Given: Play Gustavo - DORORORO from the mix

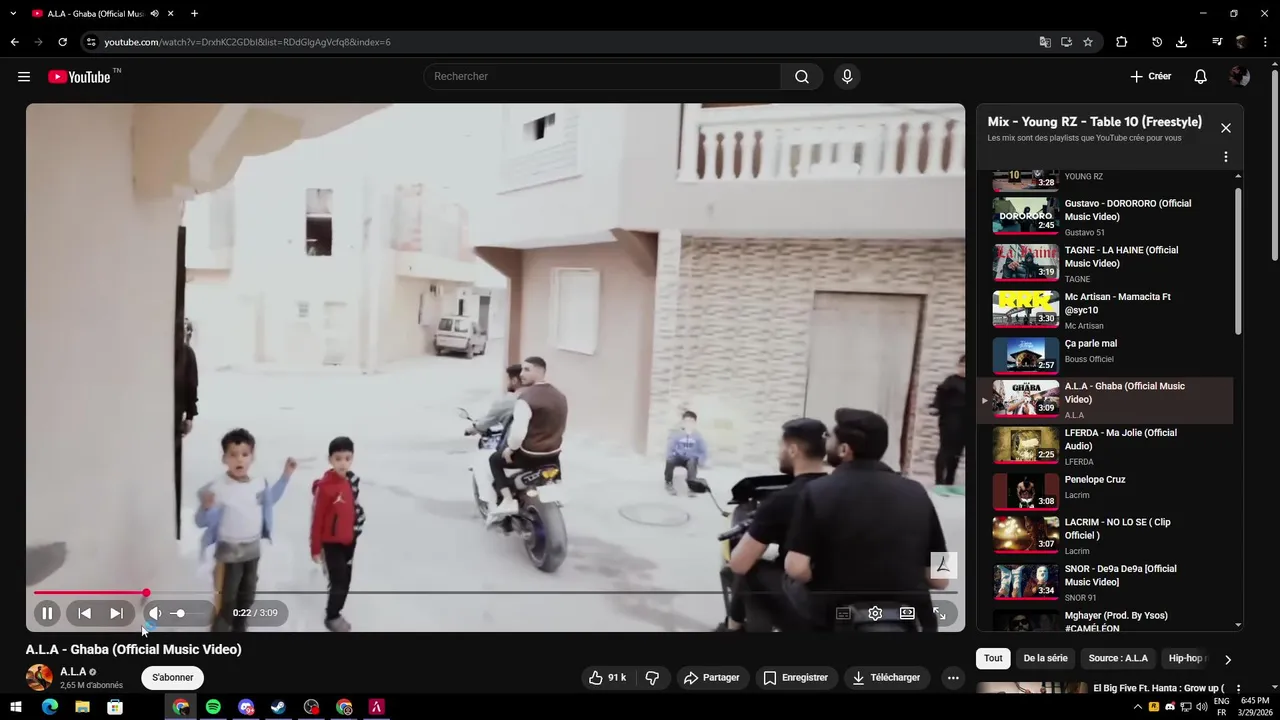Looking at the screenshot, I should (1105, 215).
